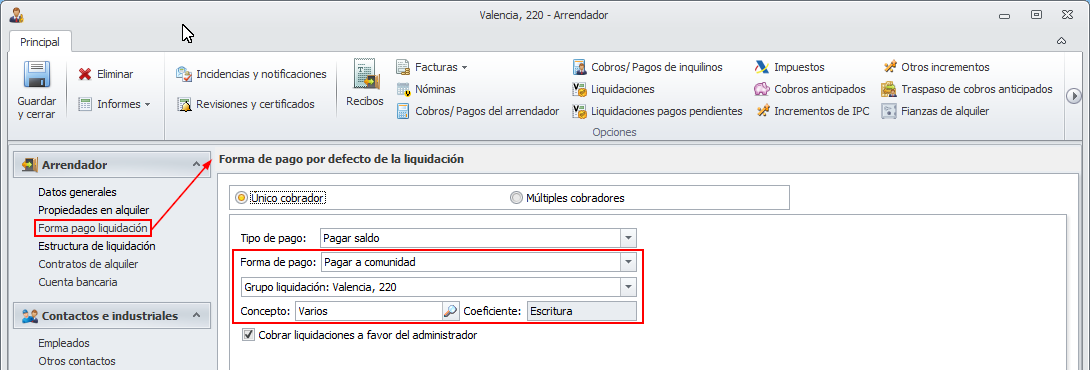The width and height of the screenshot is (1090, 370).
Task: Click the magnifier next to Concepto field
Action: pyautogui.click(x=450, y=311)
